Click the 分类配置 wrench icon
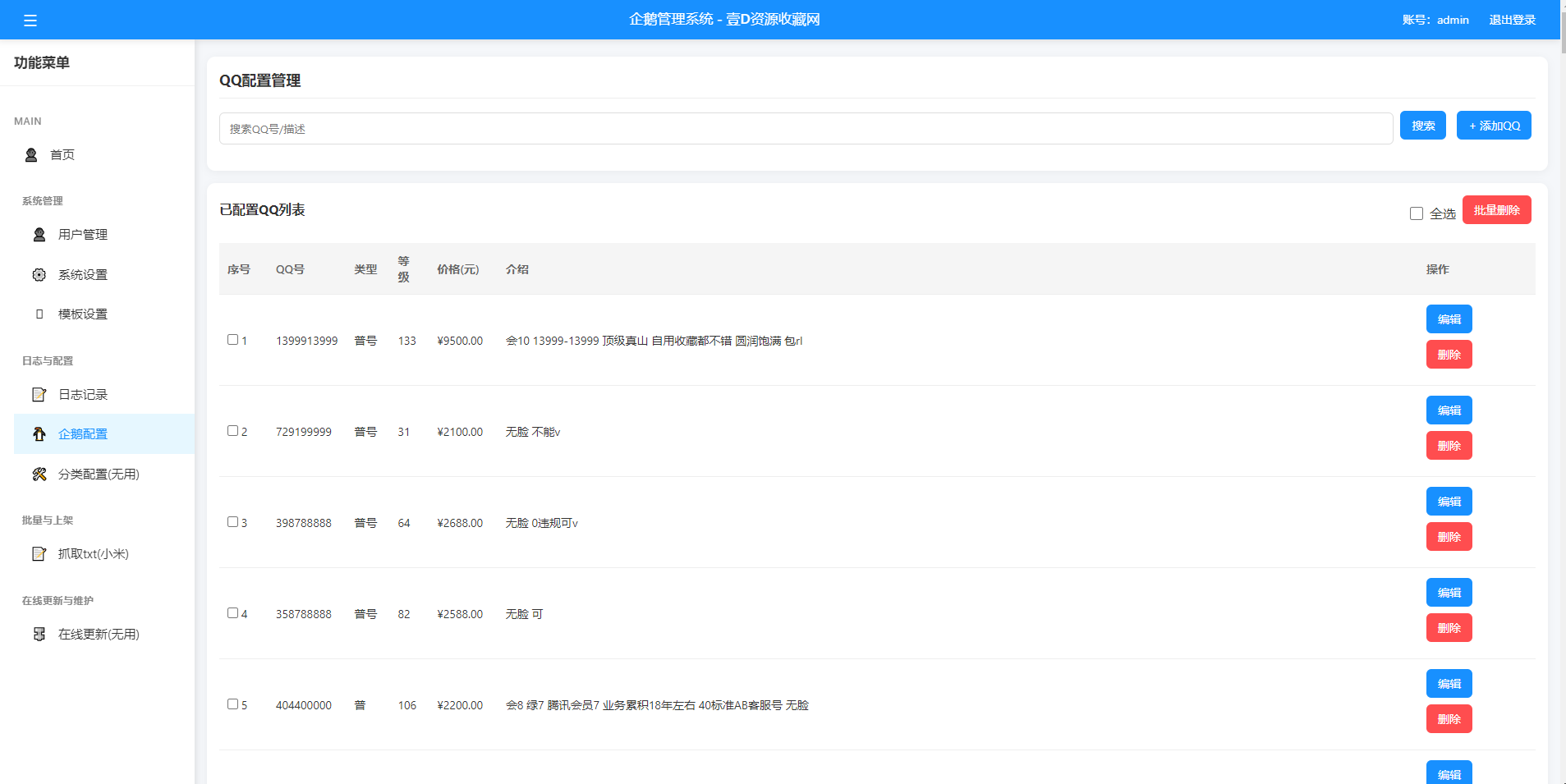Image resolution: width=1566 pixels, height=784 pixels. click(39, 474)
